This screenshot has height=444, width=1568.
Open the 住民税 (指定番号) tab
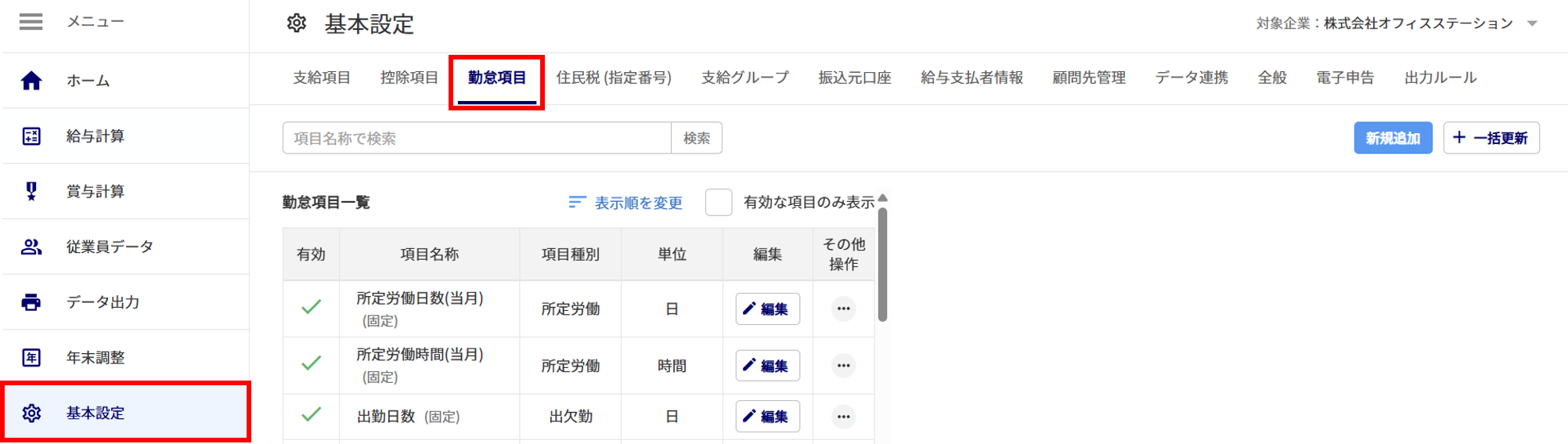tap(614, 78)
